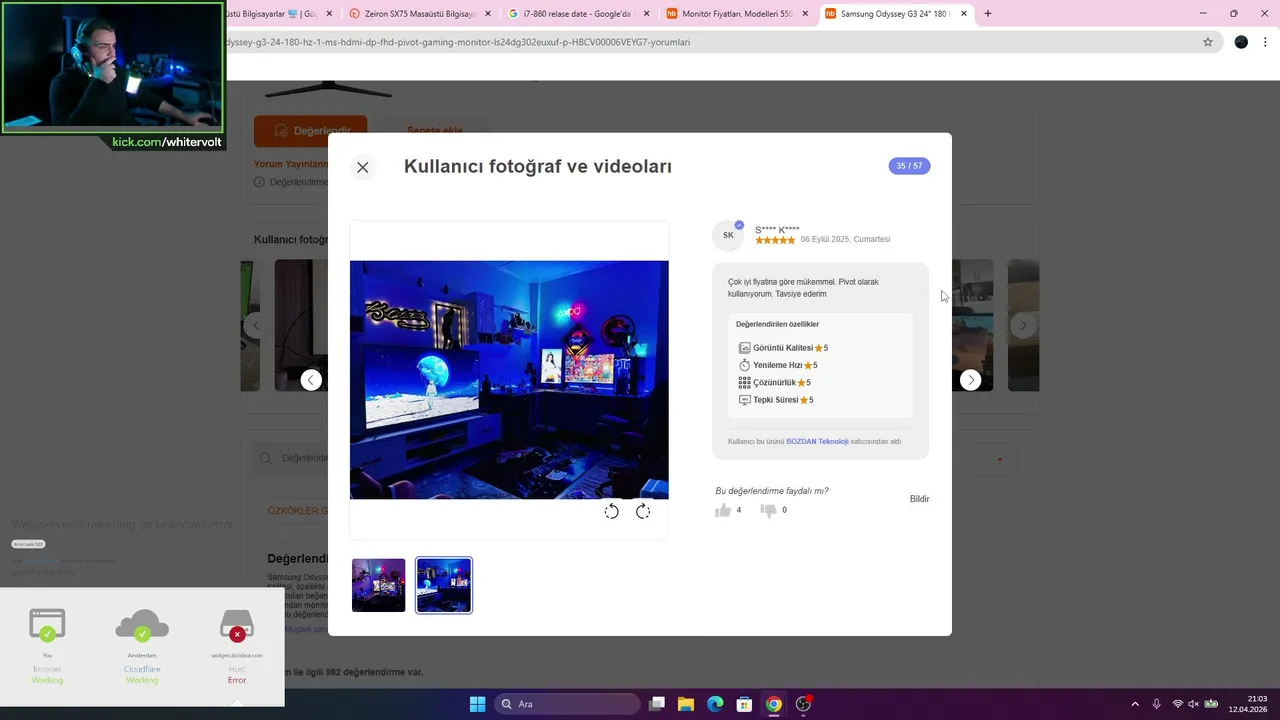Rotate the photo clockwise
This screenshot has width=1280, height=720.
[643, 512]
